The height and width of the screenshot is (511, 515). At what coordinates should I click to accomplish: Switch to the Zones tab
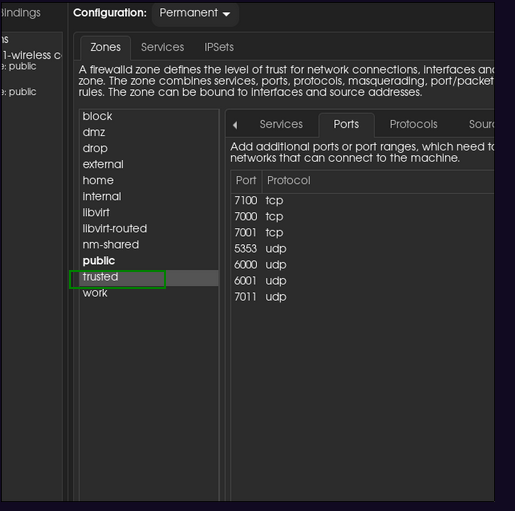tap(105, 47)
